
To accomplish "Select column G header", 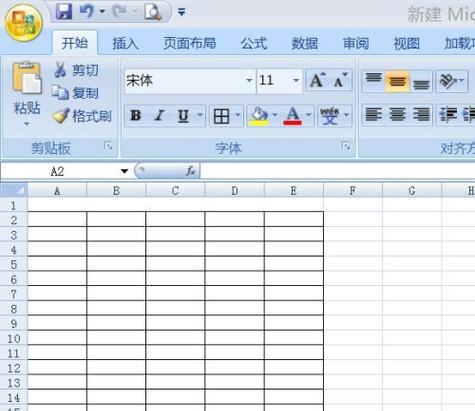I will [412, 191].
